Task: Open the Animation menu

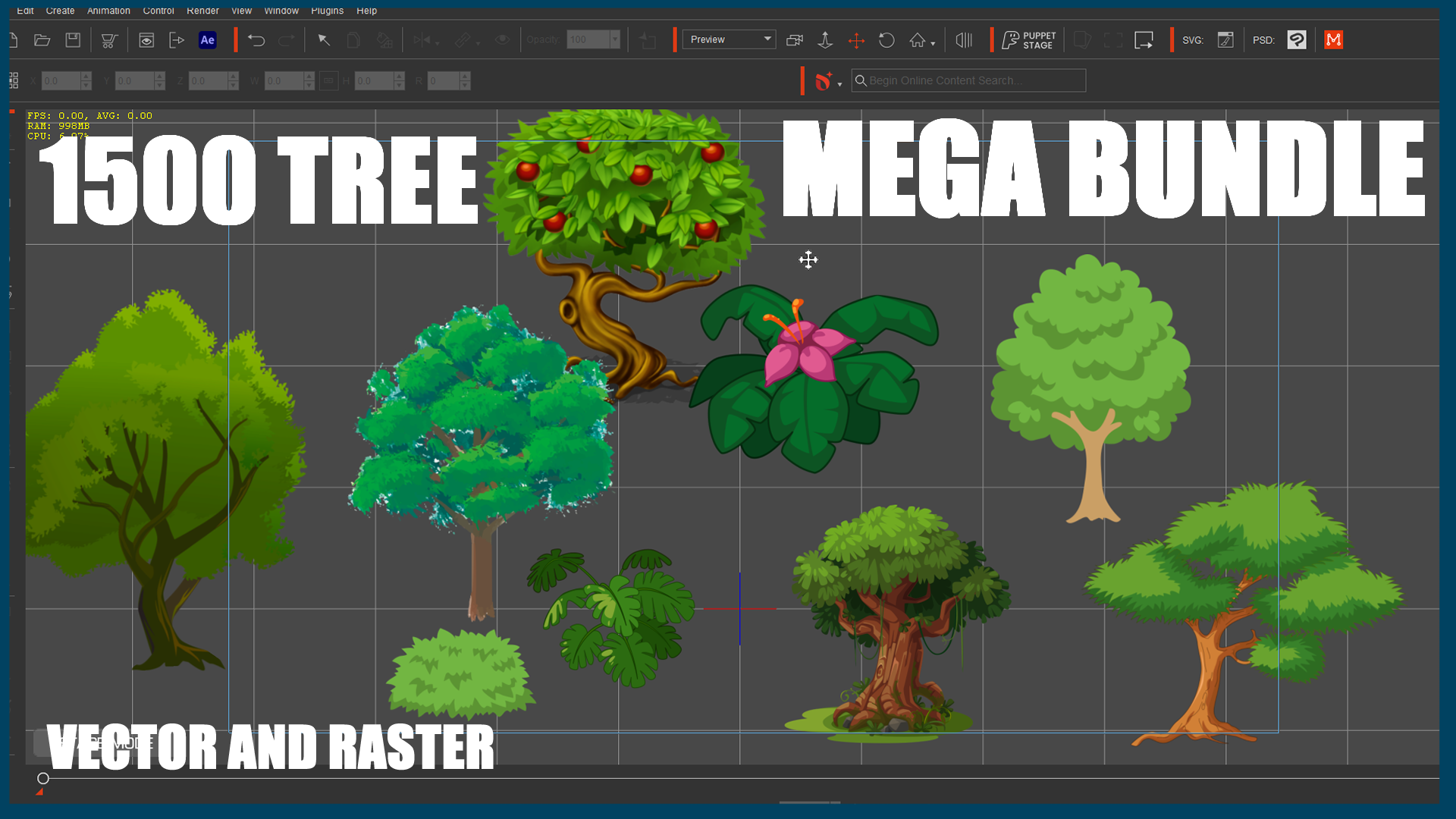Action: 108,11
